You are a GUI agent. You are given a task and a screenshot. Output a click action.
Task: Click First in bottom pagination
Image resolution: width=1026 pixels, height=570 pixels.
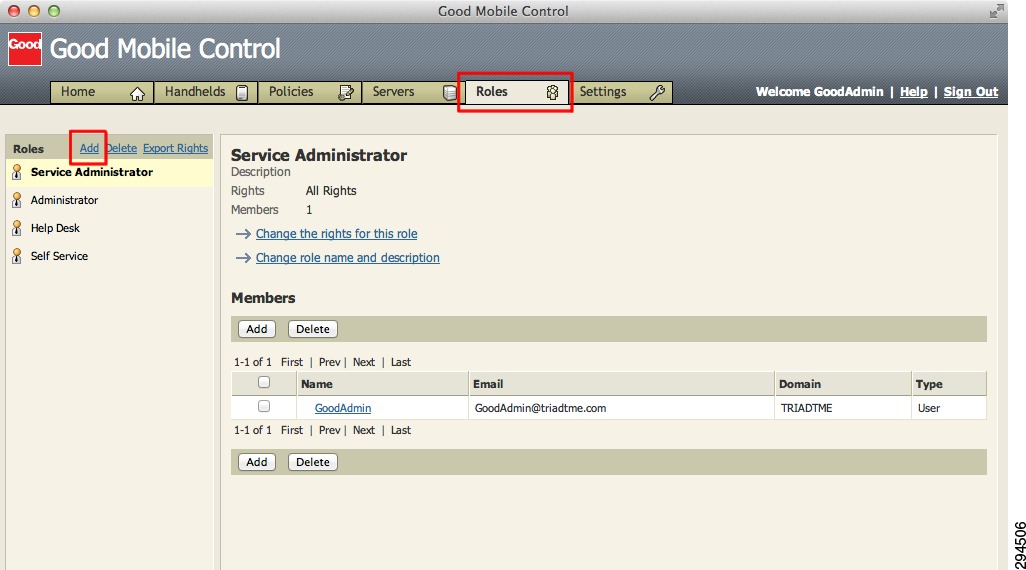pyautogui.click(x=292, y=430)
